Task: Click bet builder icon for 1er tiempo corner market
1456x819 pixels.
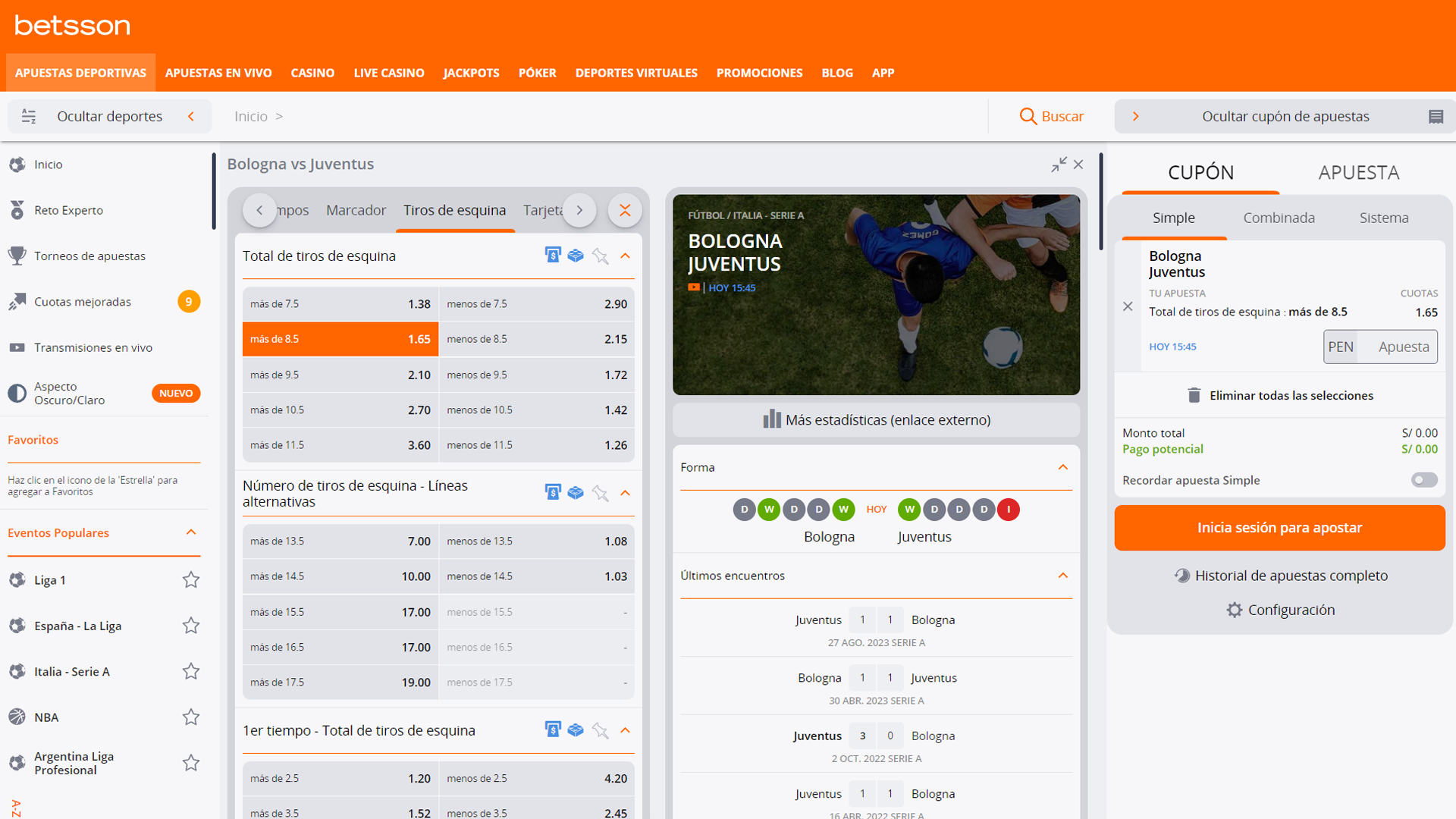Action: click(x=576, y=730)
